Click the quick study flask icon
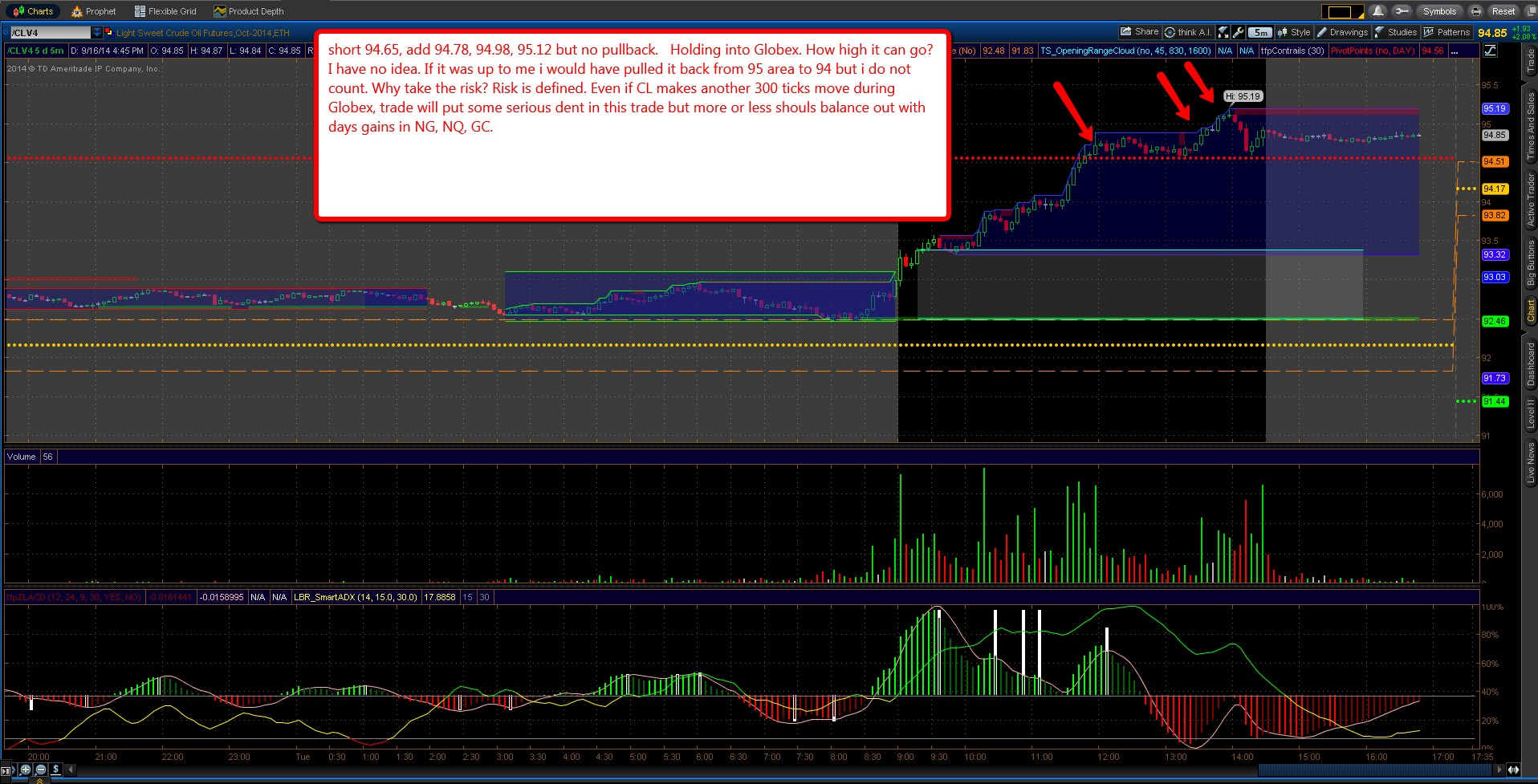This screenshot has height=784, width=1538. click(1223, 32)
